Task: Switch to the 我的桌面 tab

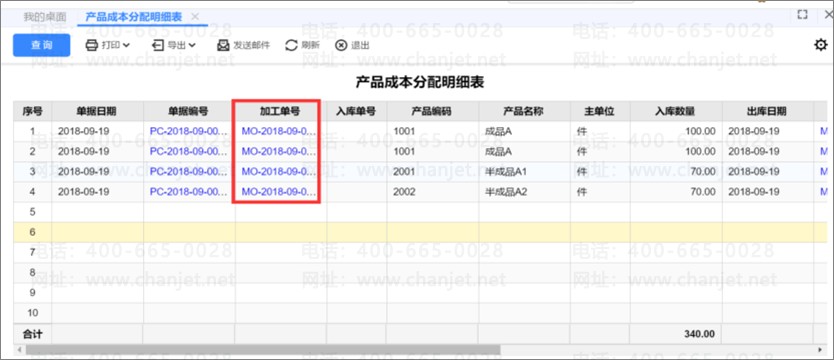Action: 45,17
